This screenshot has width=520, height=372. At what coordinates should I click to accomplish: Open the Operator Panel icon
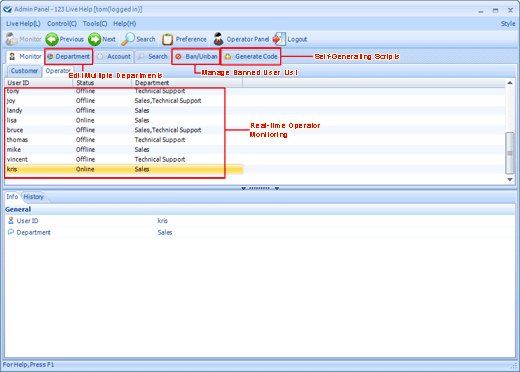[x=218, y=39]
